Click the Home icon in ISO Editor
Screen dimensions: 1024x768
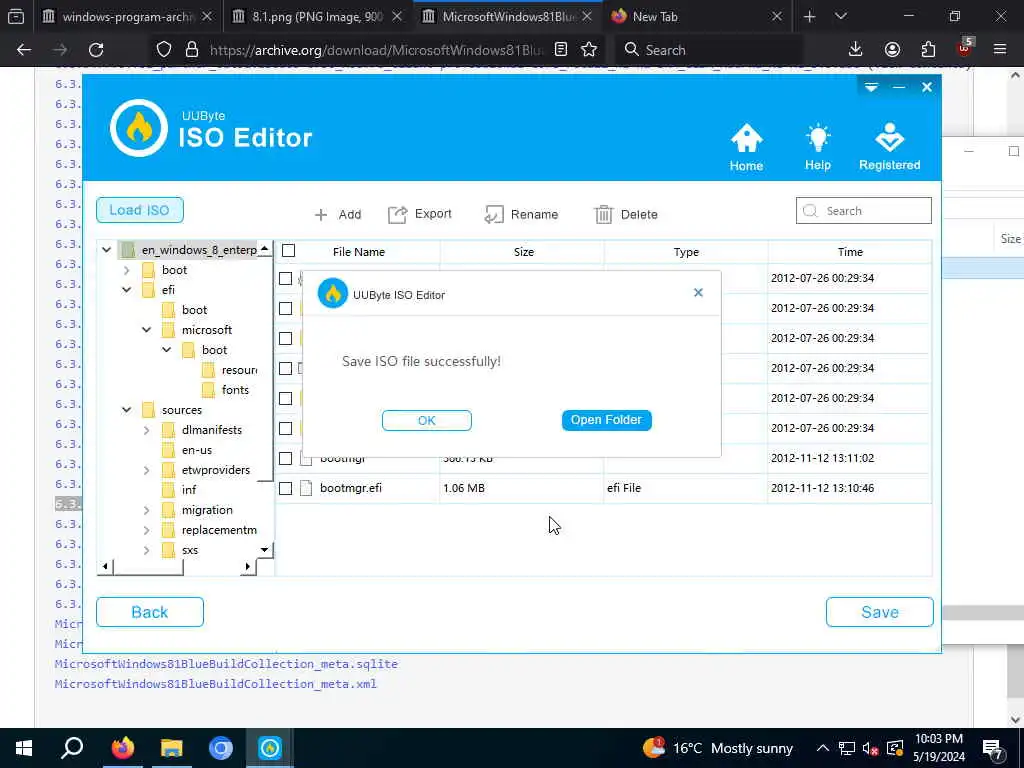[746, 138]
